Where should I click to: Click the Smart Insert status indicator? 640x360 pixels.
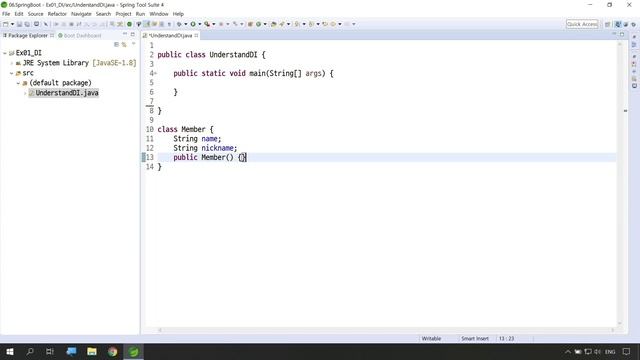click(475, 338)
